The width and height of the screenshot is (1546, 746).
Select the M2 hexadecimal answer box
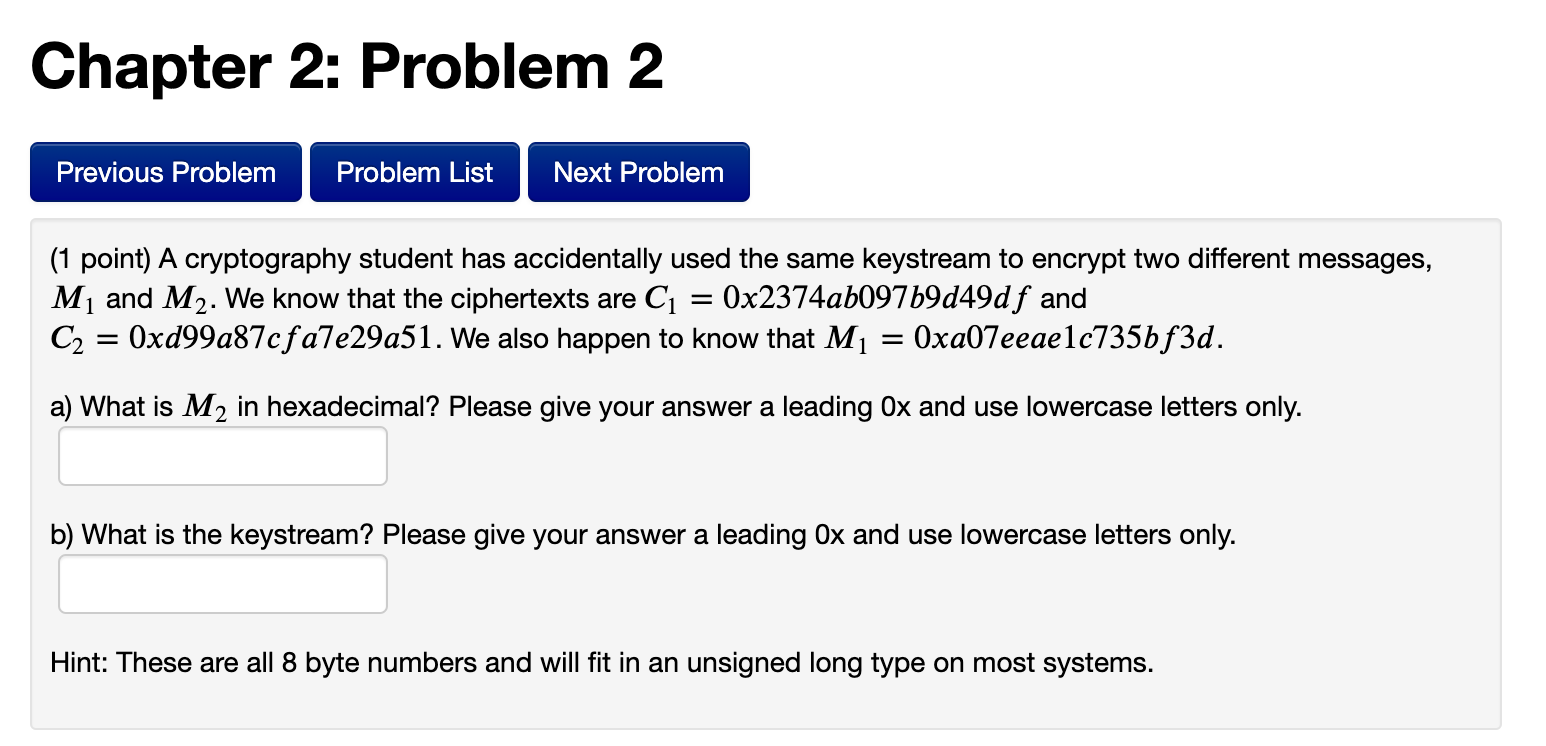coord(222,455)
